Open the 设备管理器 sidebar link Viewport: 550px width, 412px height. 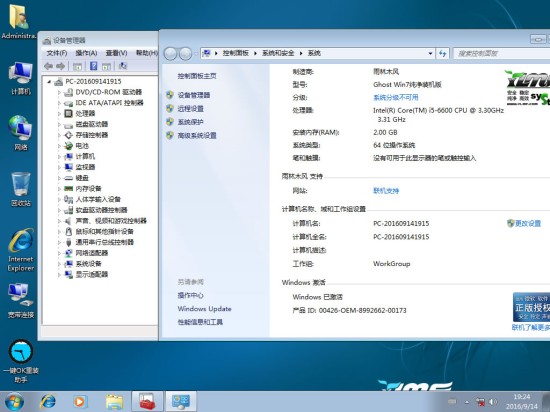194,95
